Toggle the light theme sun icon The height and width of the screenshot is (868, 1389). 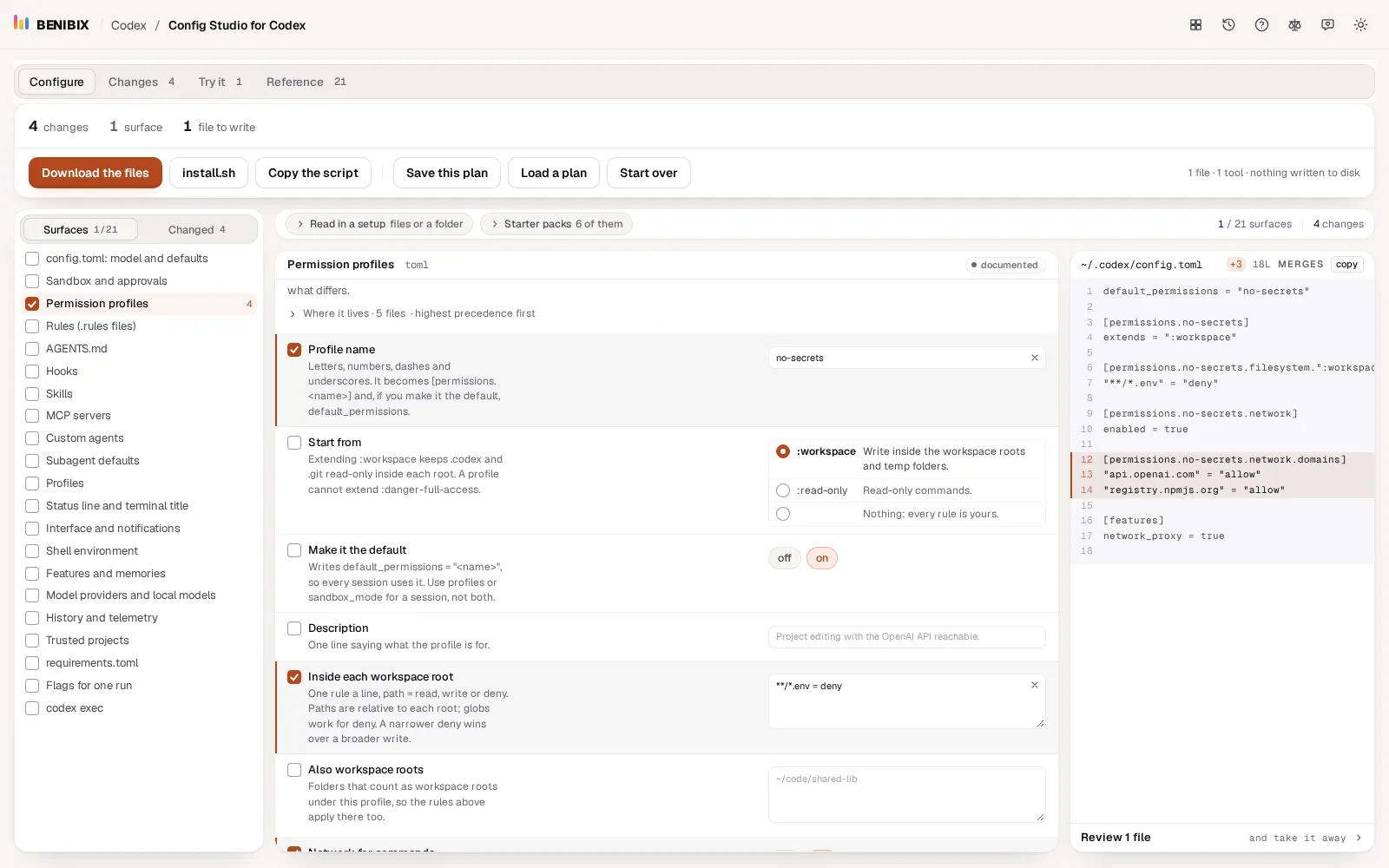point(1360,25)
